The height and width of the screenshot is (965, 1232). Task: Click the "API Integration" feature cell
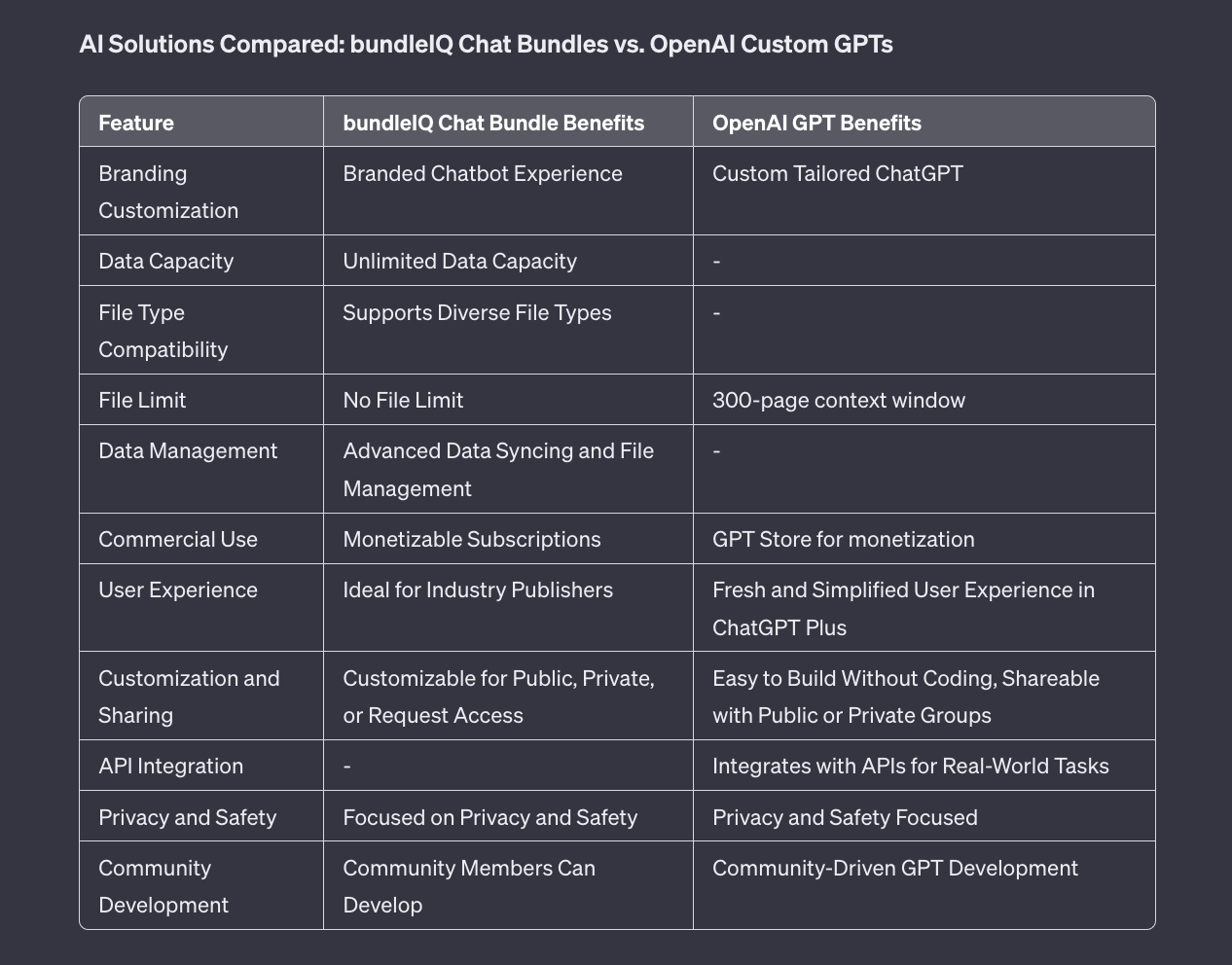click(171, 767)
